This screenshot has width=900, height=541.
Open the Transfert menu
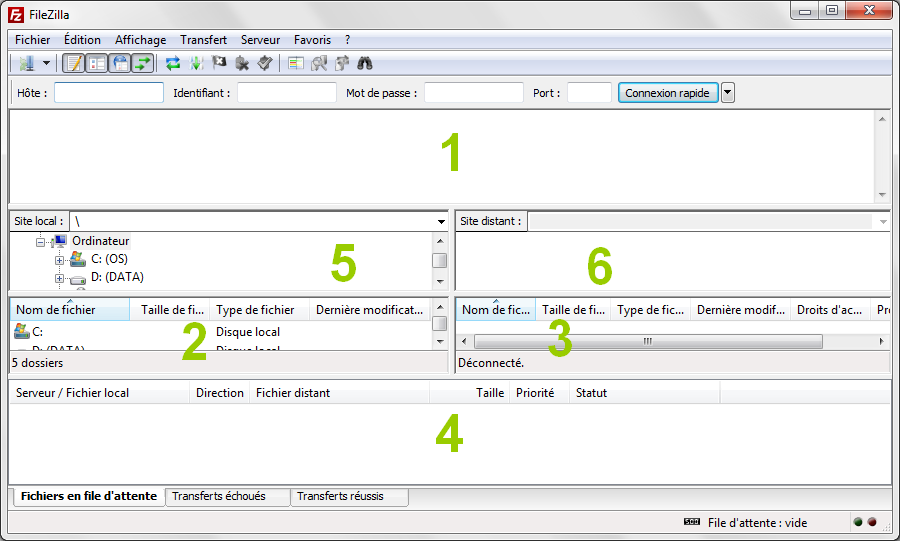click(204, 40)
